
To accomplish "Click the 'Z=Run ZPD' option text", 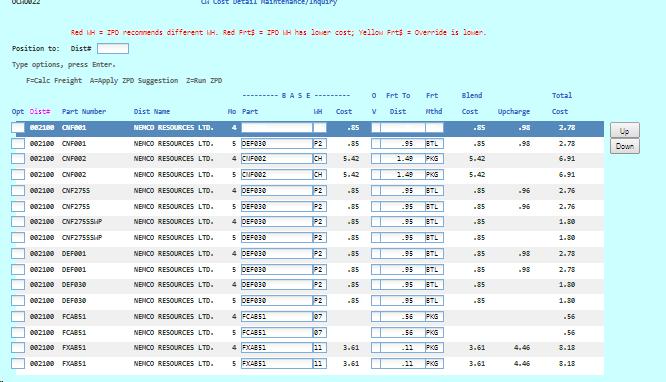I will pyautogui.click(x=204, y=80).
